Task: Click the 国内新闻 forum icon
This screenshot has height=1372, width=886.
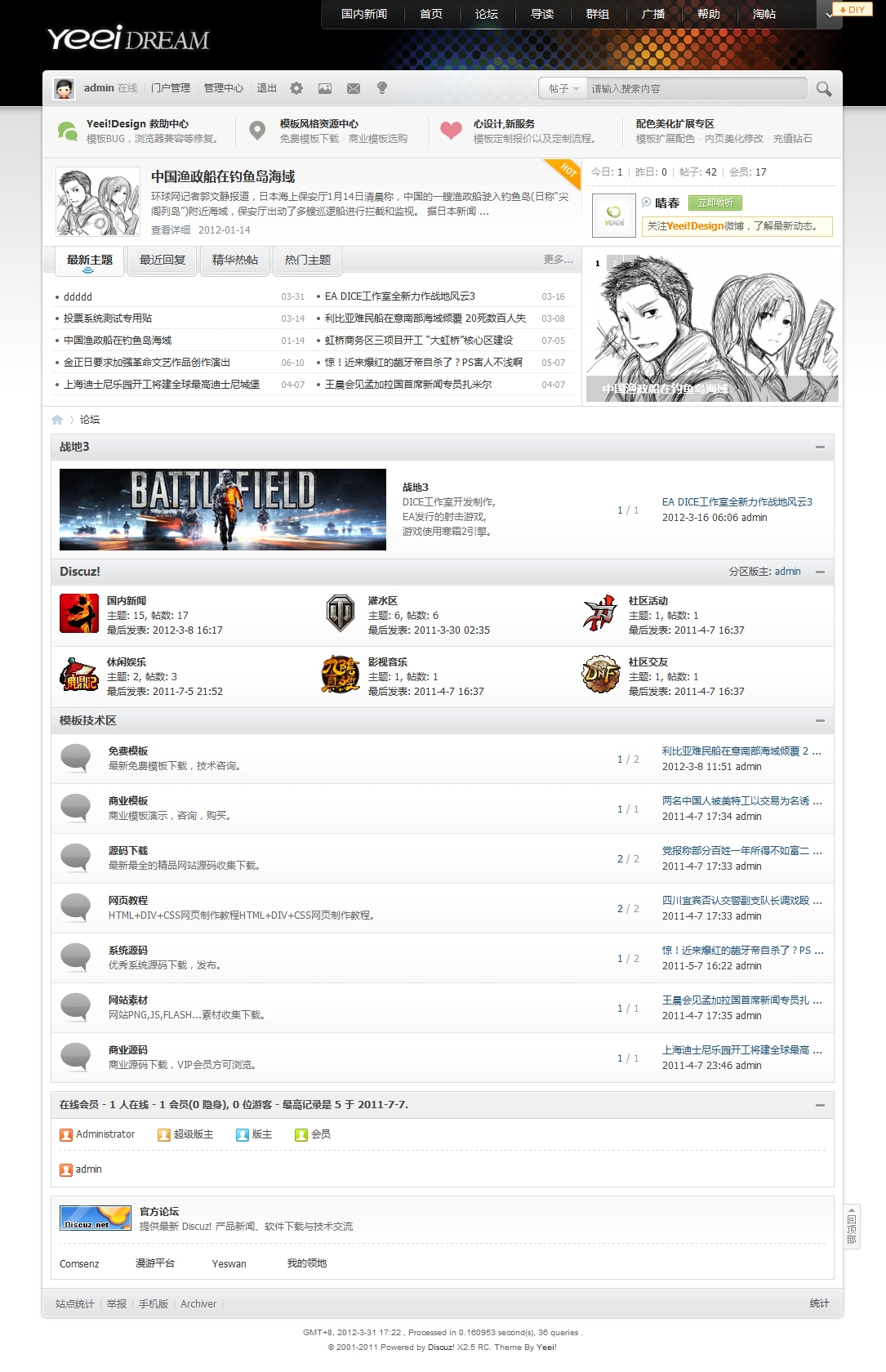Action: 79,614
